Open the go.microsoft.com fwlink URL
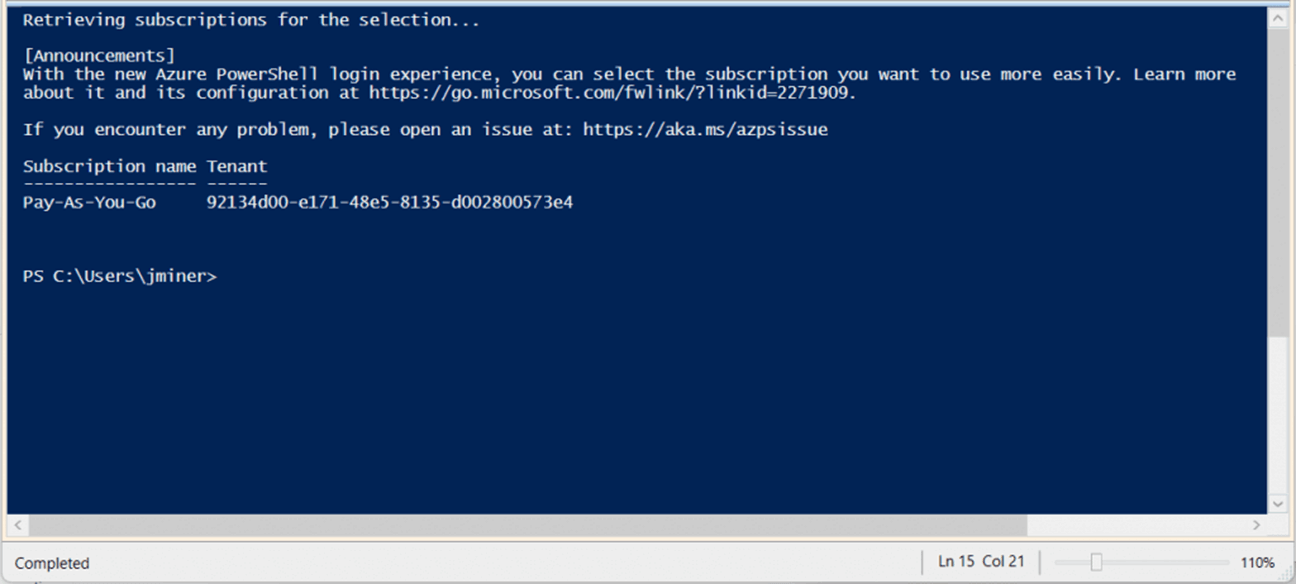1296x584 pixels. [x=612, y=93]
